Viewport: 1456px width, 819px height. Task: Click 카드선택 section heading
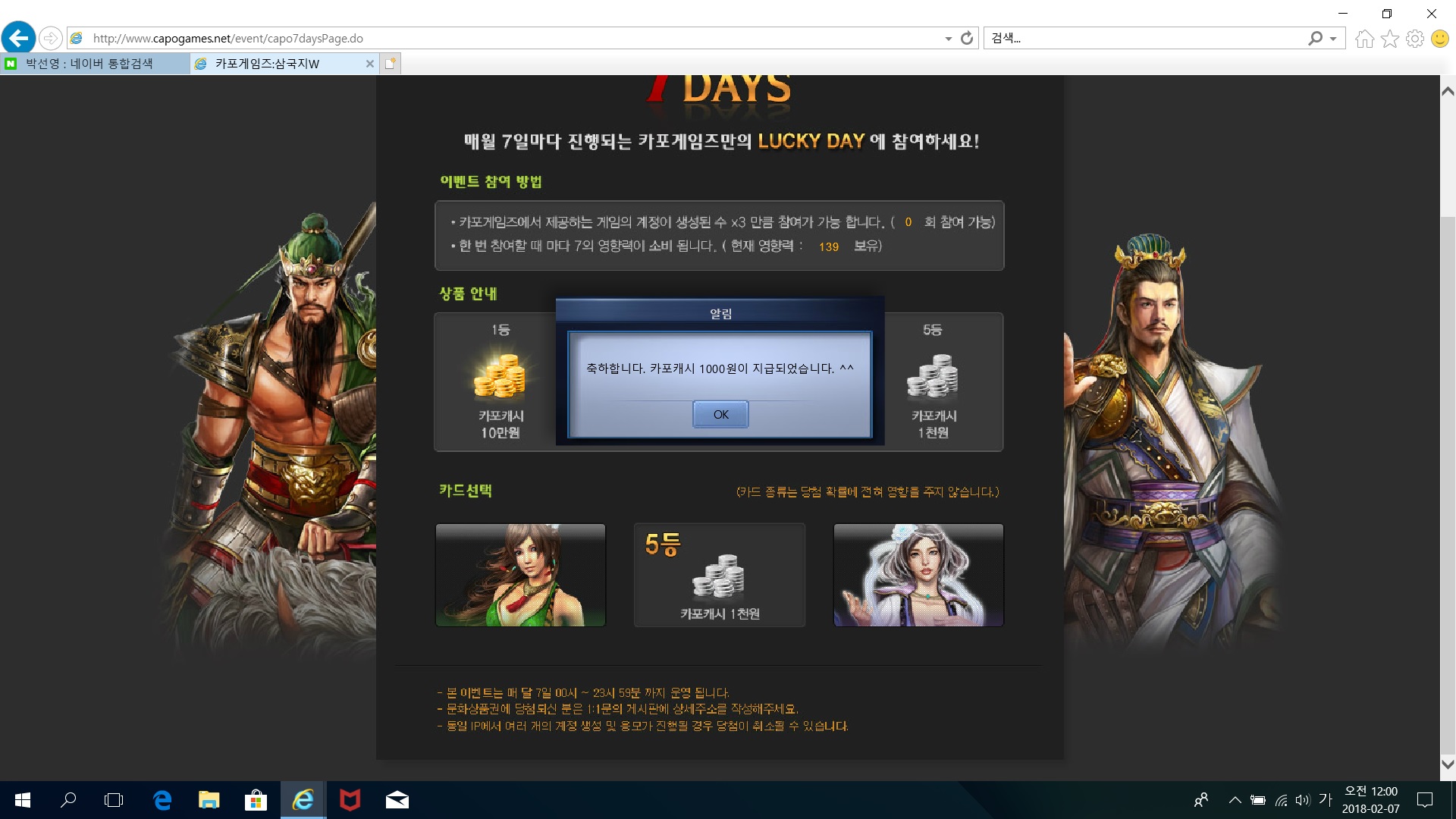coord(466,491)
